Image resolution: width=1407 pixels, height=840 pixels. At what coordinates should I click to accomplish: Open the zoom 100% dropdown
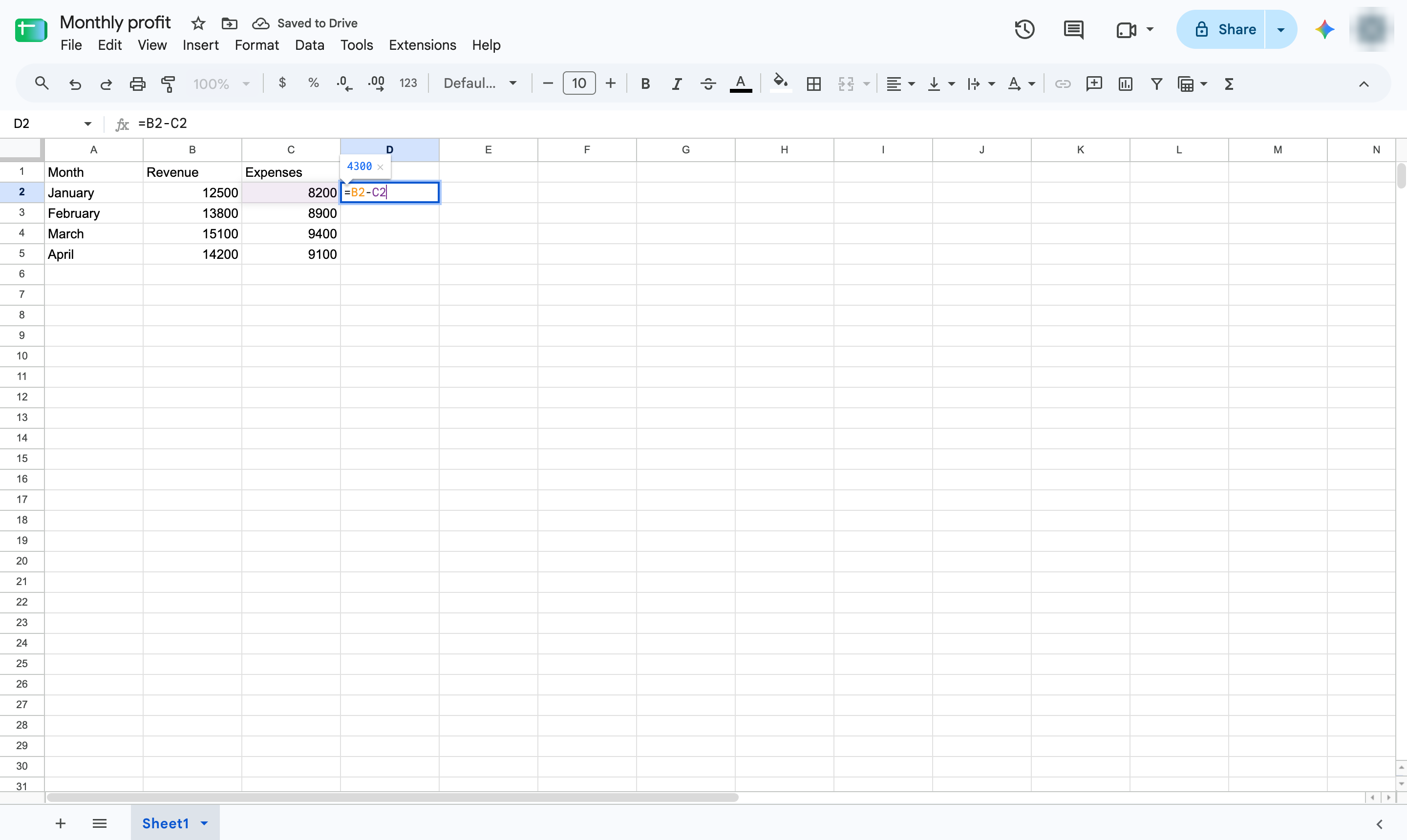click(x=221, y=84)
